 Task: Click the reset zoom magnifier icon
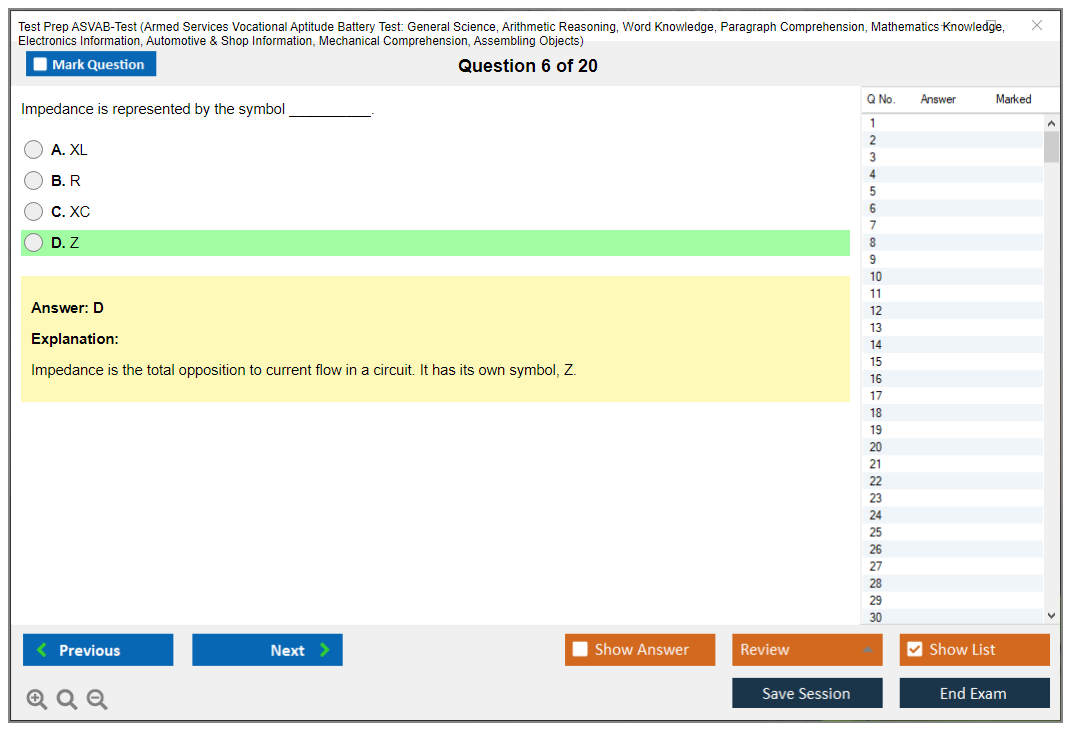pyautogui.click(x=67, y=700)
